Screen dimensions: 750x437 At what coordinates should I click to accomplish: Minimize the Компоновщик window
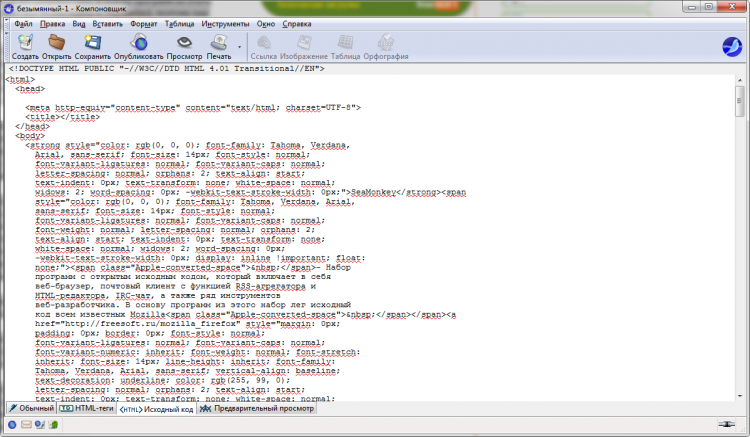692,7
